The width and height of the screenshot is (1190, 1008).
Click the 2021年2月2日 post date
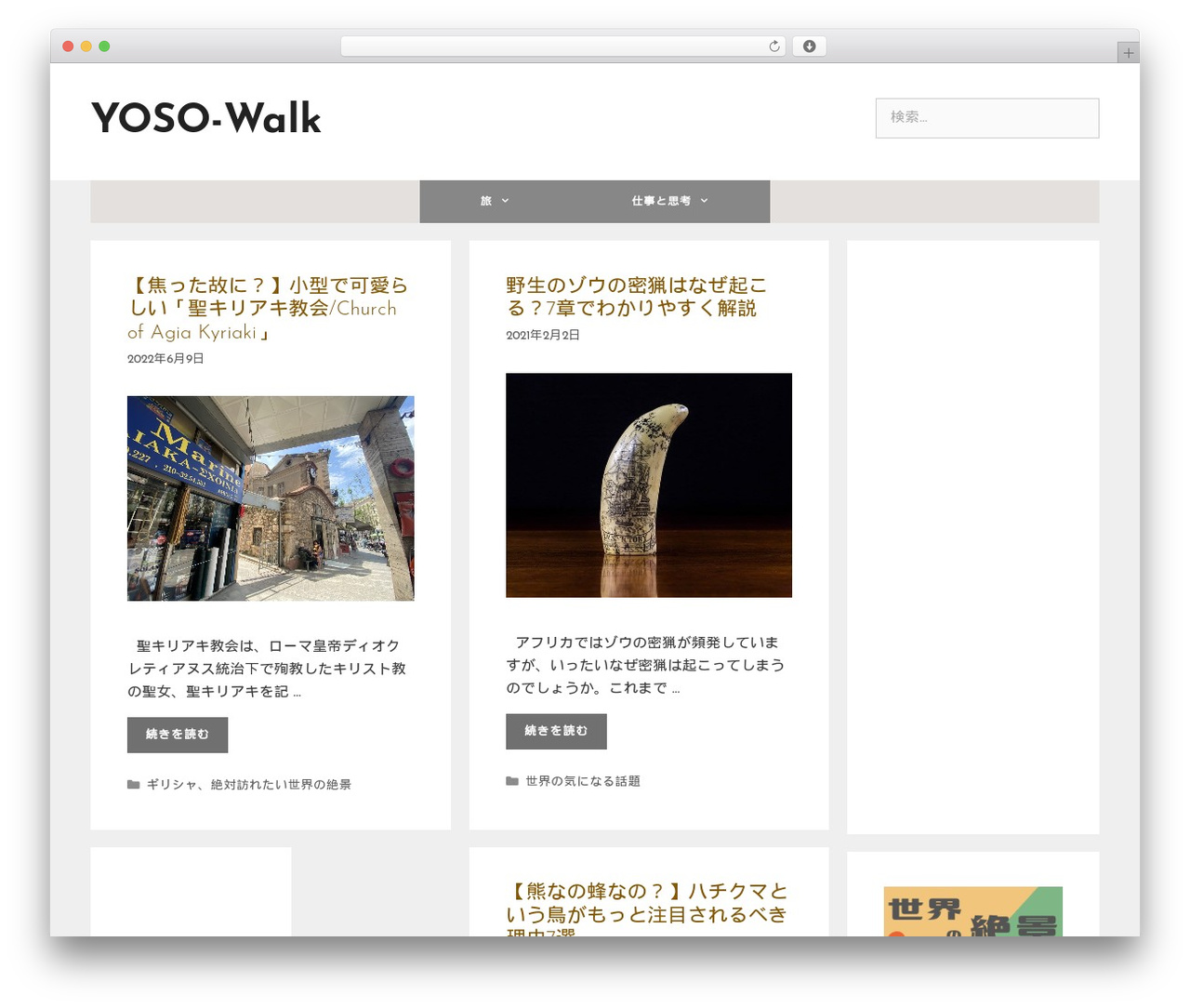pyautogui.click(x=543, y=335)
